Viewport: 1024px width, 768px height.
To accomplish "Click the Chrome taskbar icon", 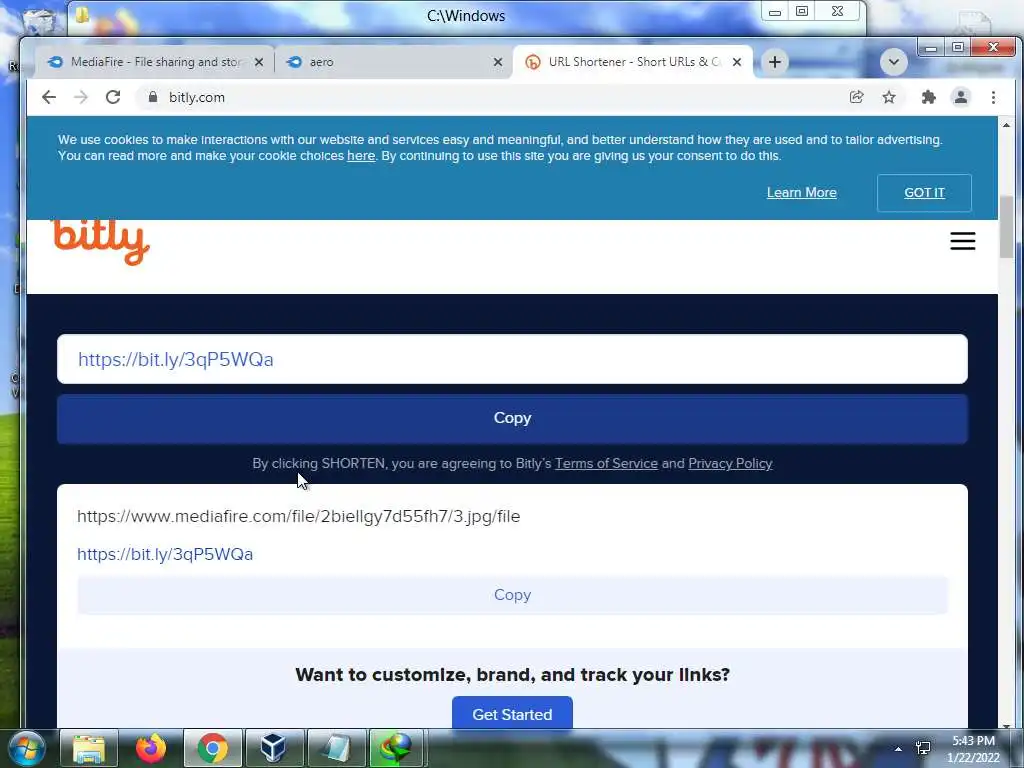I will 212,748.
